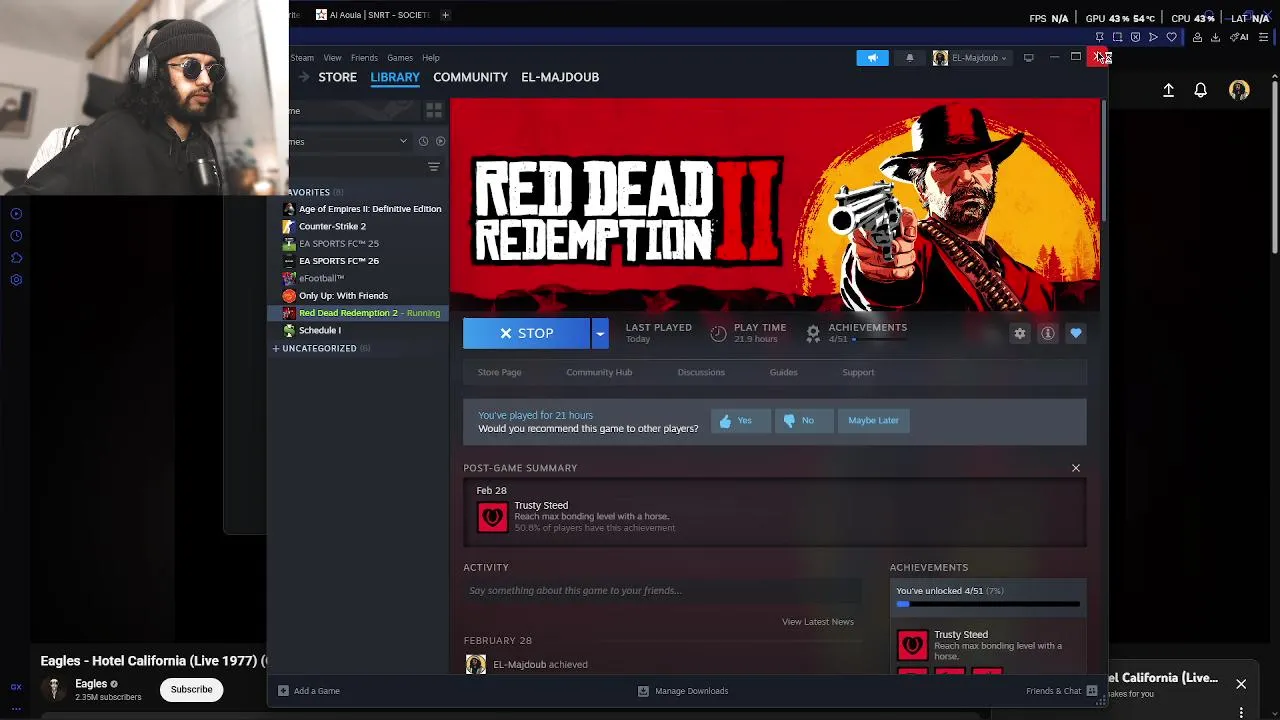Open Friends menu
Screen dimensions: 1280x720
point(364,58)
